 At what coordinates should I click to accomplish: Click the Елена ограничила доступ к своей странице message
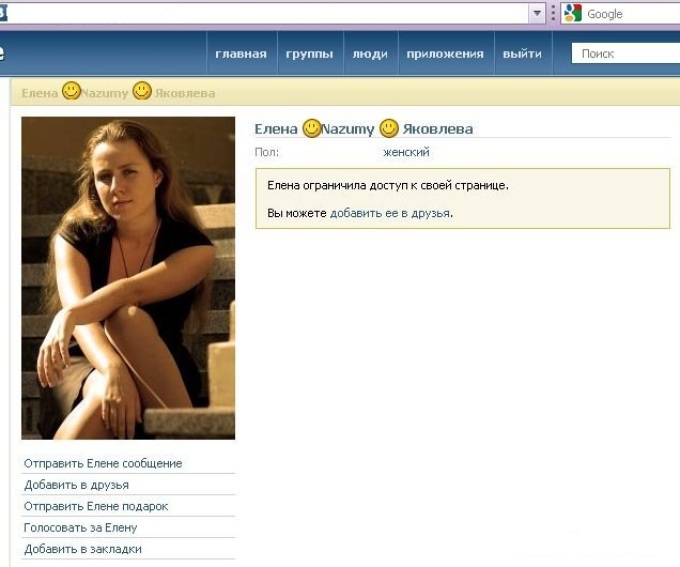pyautogui.click(x=388, y=186)
